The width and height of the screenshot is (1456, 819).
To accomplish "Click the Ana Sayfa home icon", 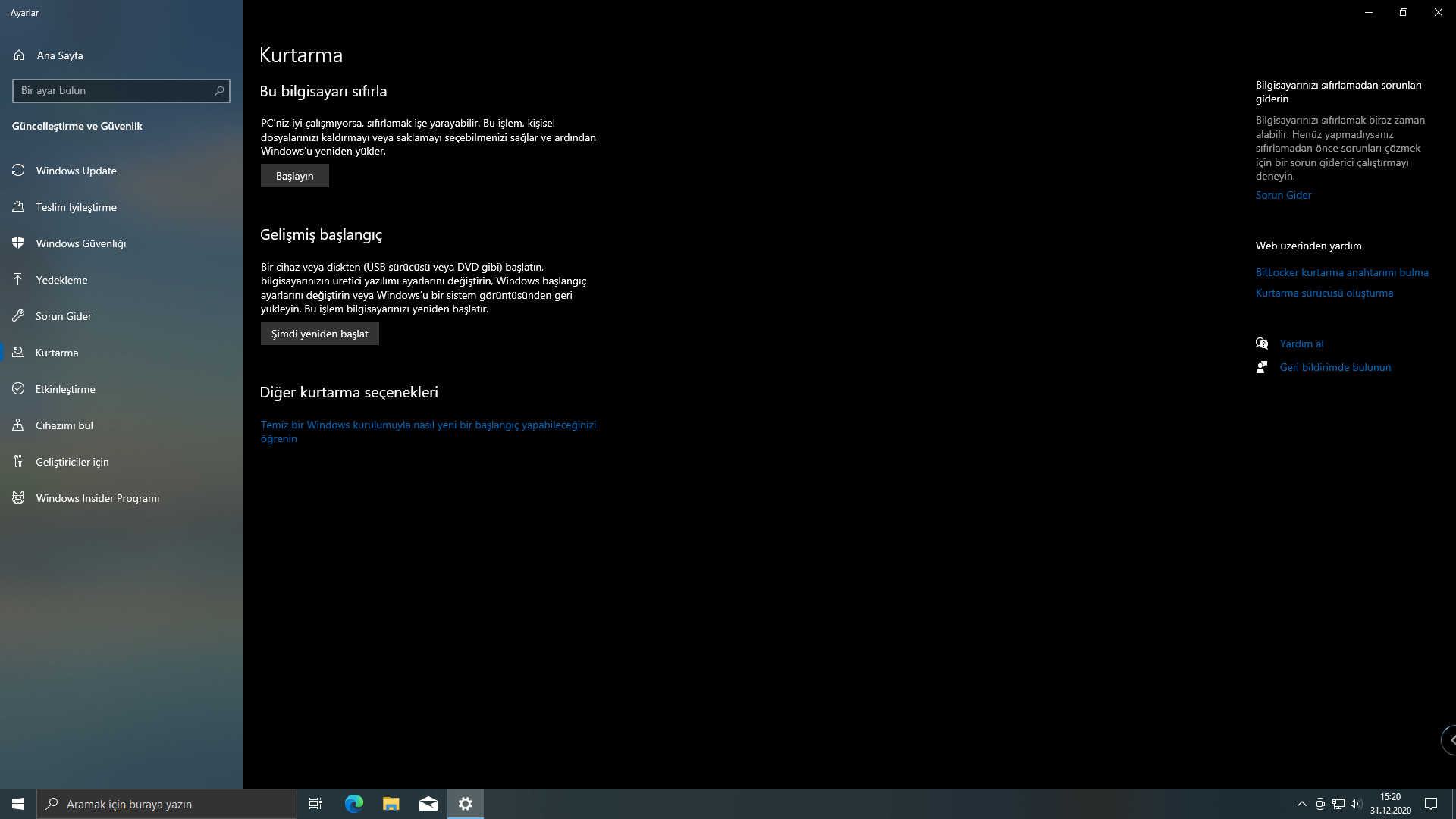I will 19,55.
